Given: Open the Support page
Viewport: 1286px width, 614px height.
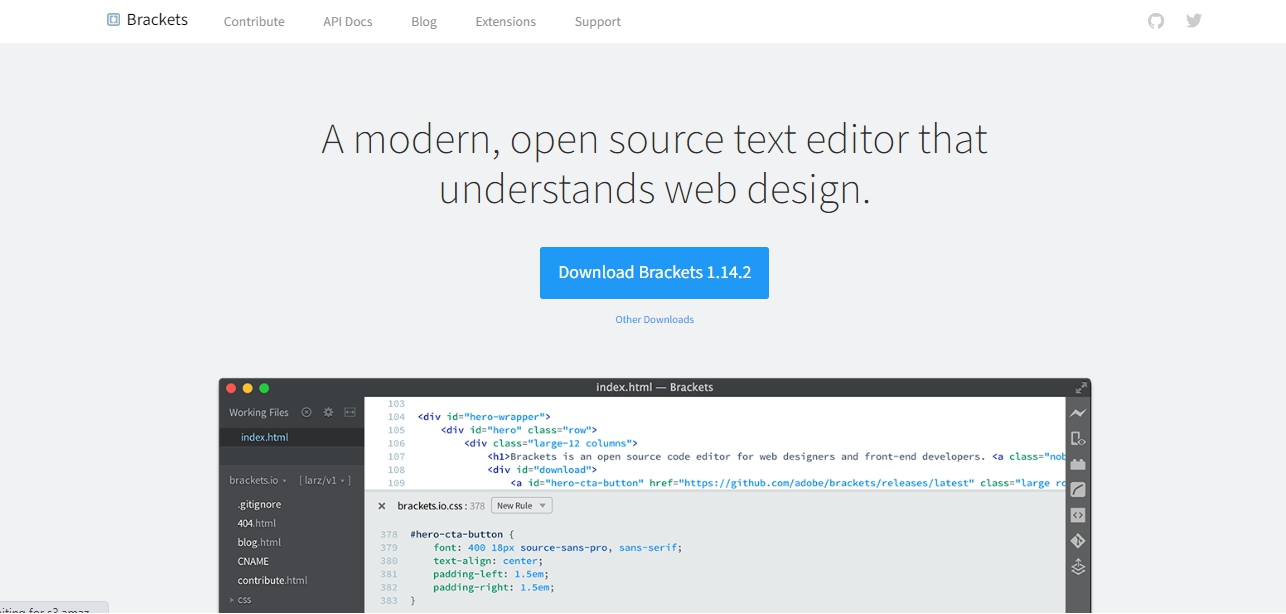Looking at the screenshot, I should (x=598, y=22).
